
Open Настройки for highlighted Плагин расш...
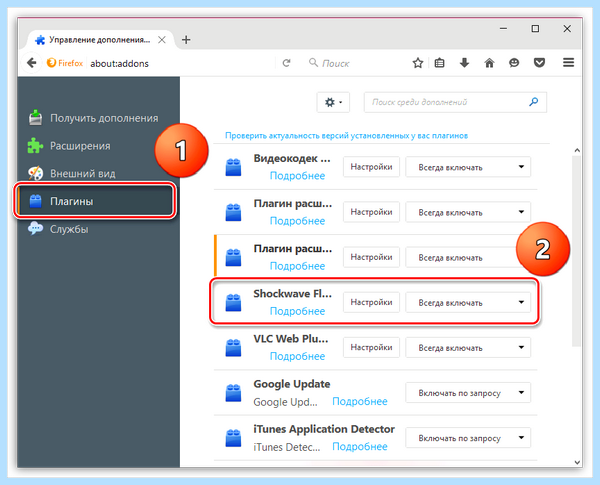[371, 257]
